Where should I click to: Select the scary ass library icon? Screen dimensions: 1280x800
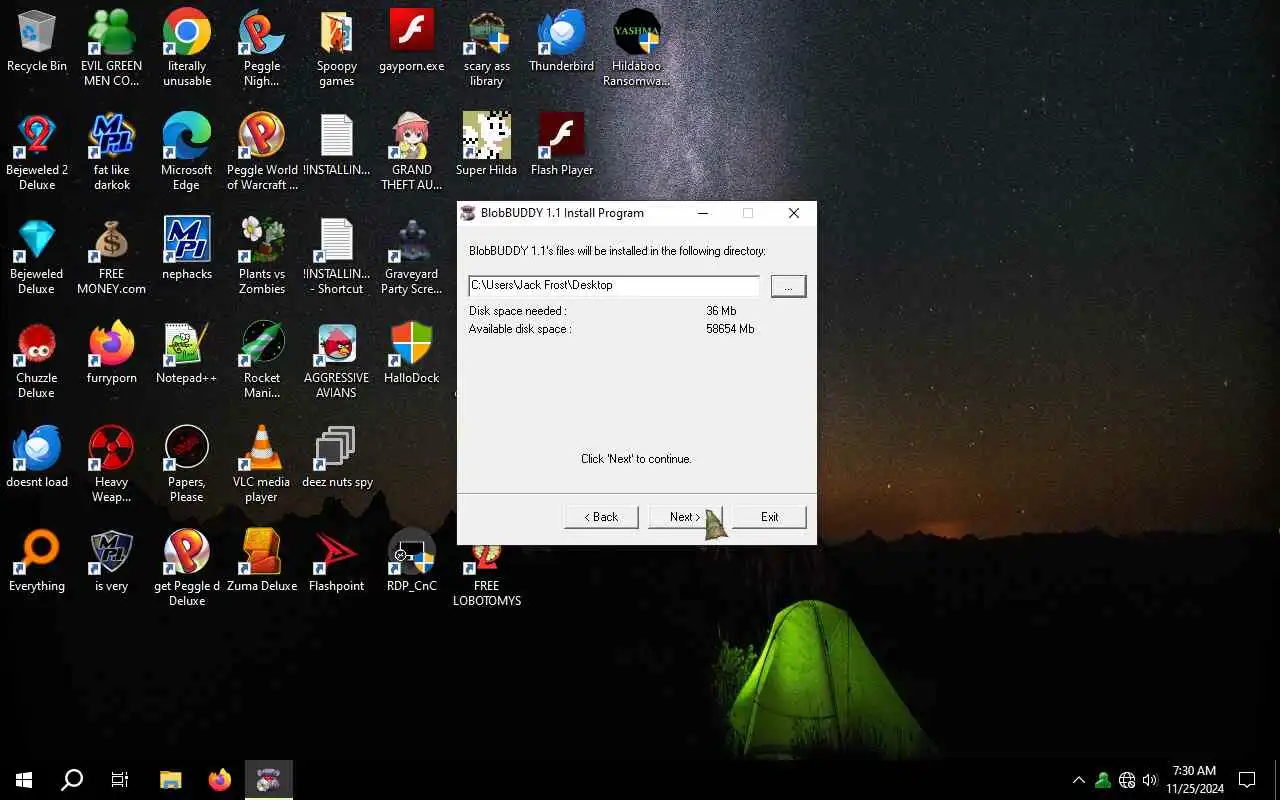[487, 48]
